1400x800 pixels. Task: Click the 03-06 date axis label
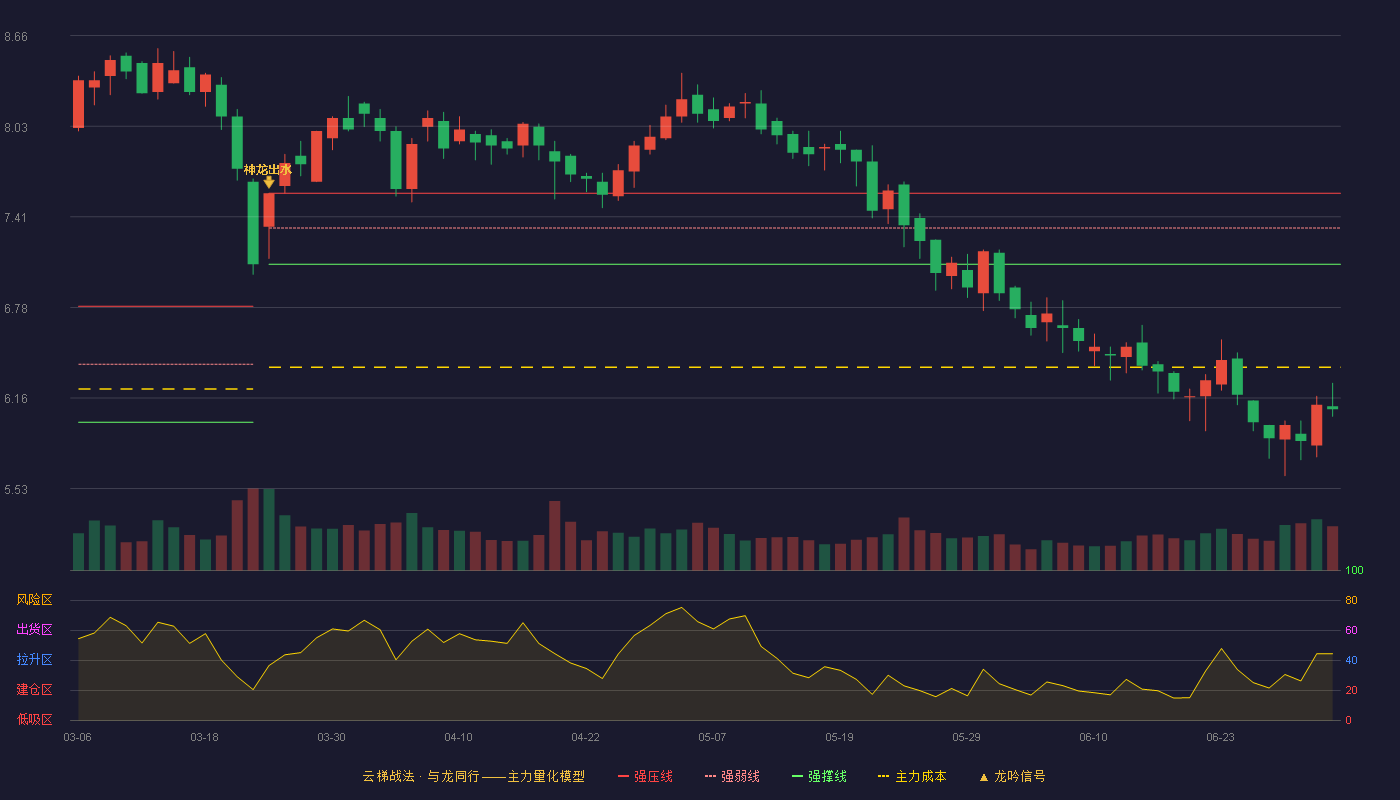[77, 737]
